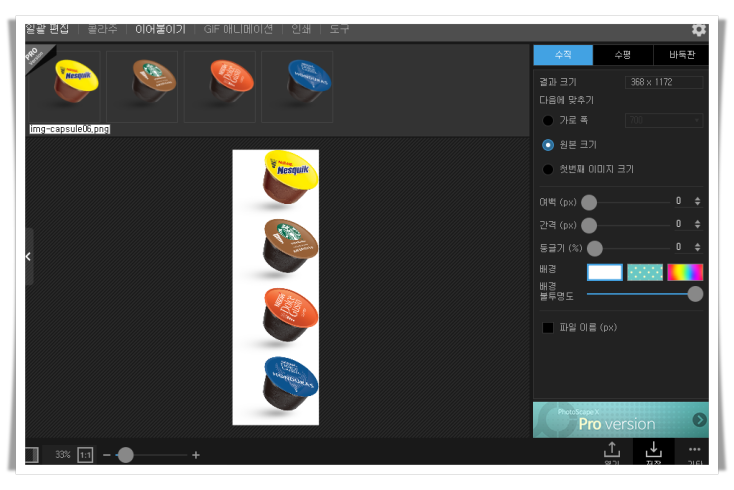This screenshot has height=490, width=734.
Task: Click the PhotoScape X Pro version banner
Action: [621, 420]
